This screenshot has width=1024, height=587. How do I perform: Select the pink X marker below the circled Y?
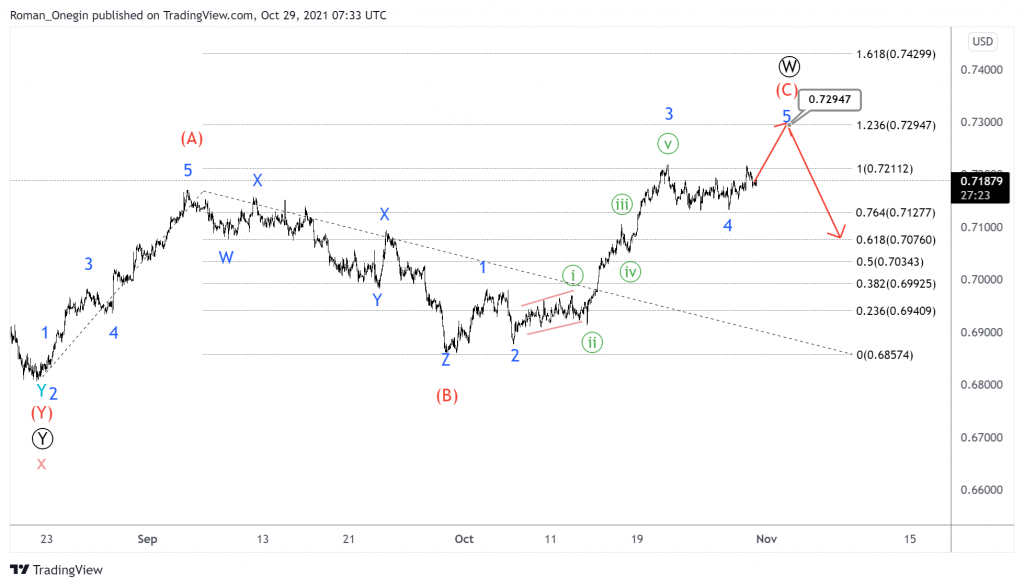tap(40, 464)
